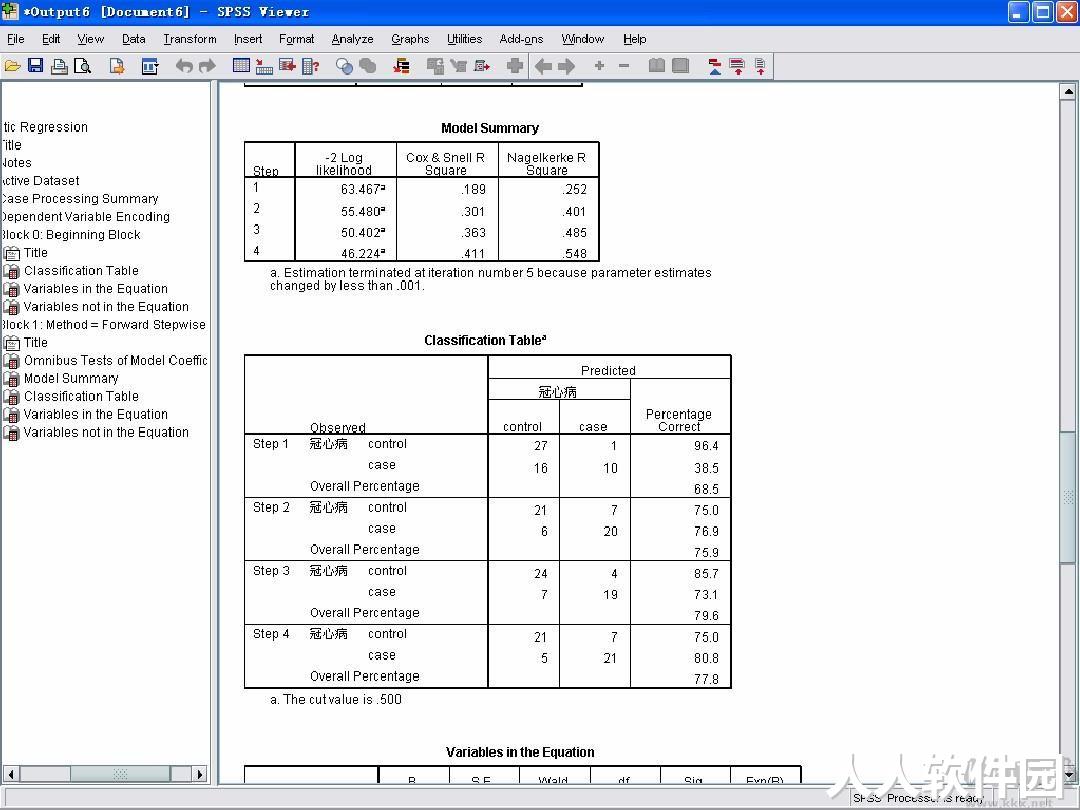Image resolution: width=1080 pixels, height=810 pixels.
Task: Click the Collapse outline minus icon
Action: pyautogui.click(x=624, y=65)
